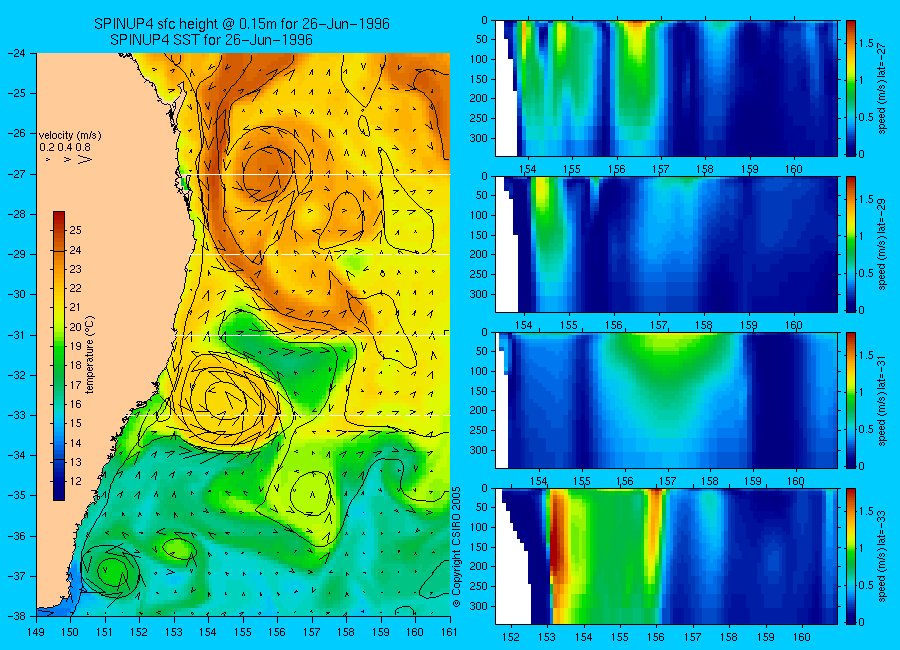Select the "speed (m/s) lat=-29" label
The image size is (900, 650).
[x=883, y=243]
